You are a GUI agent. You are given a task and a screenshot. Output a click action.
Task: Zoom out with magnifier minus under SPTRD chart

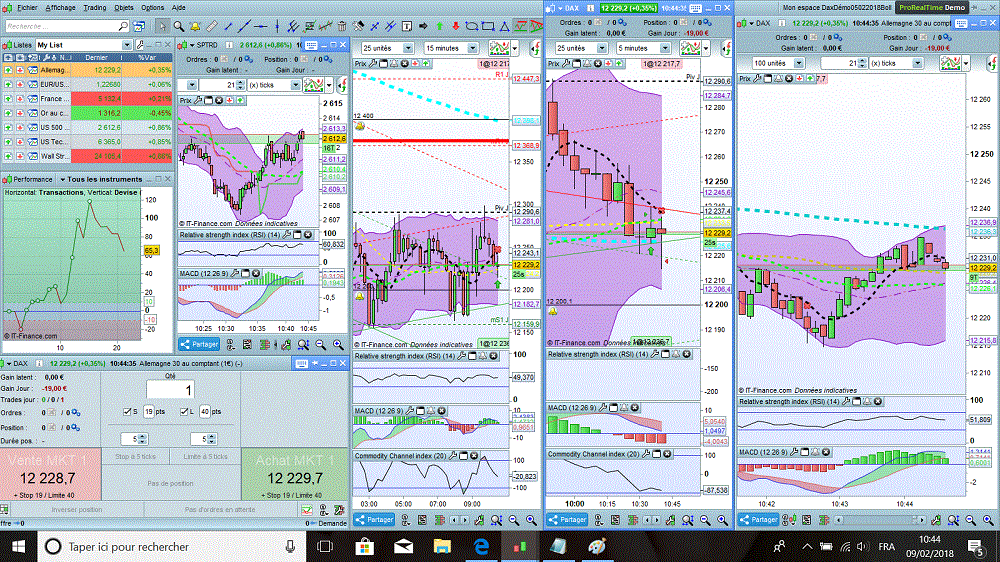coord(321,344)
